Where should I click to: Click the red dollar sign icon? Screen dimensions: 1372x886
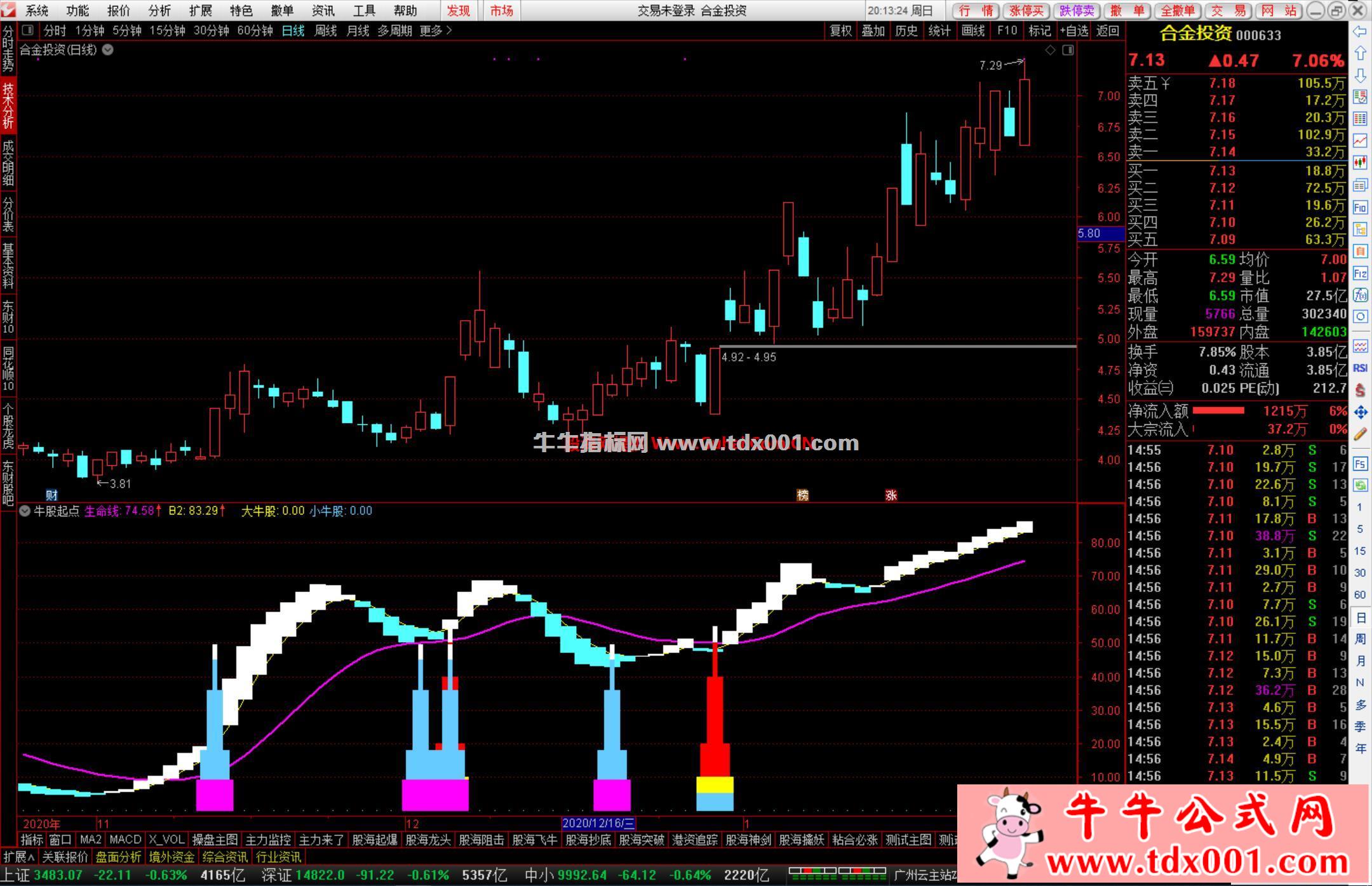click(x=1360, y=390)
